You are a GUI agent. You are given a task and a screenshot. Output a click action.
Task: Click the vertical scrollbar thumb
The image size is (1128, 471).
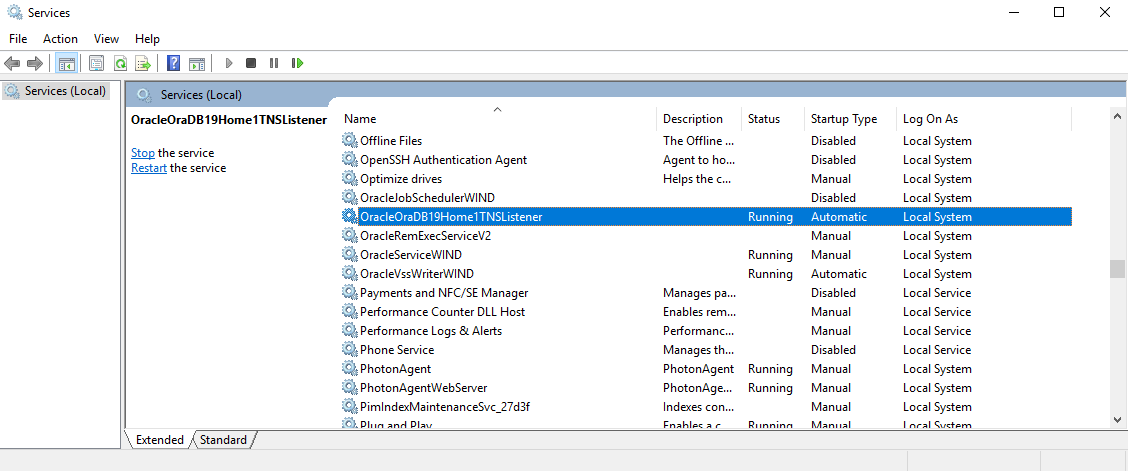coord(1116,268)
